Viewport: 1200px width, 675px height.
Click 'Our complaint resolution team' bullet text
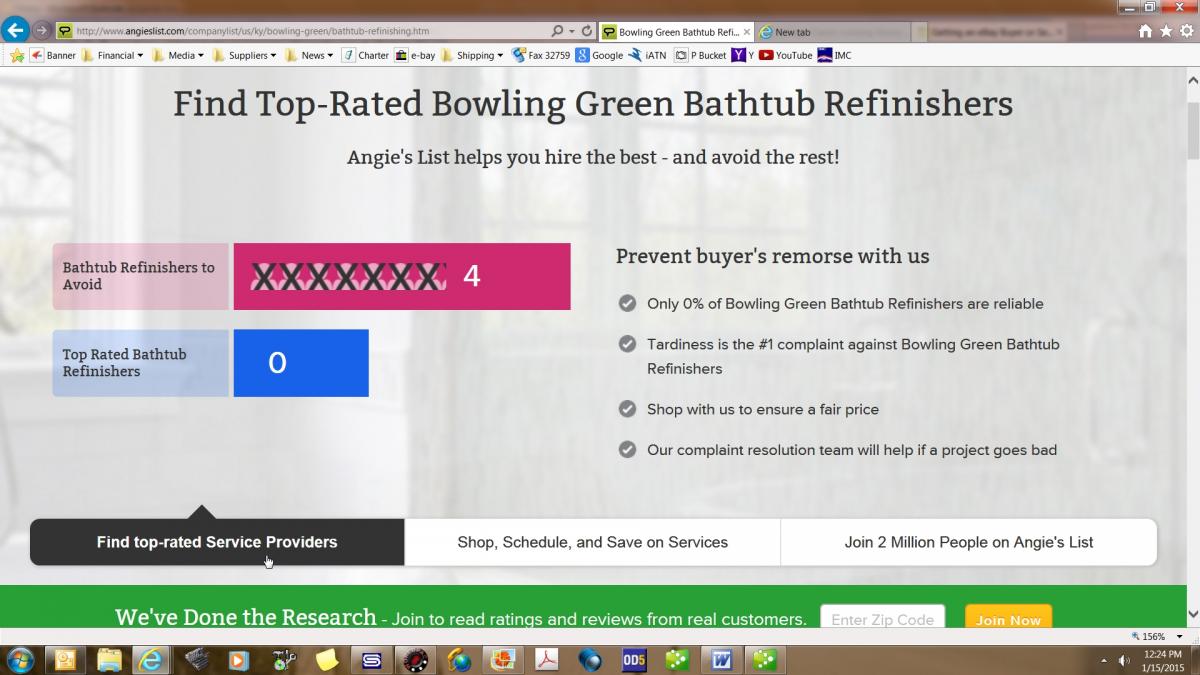852,450
